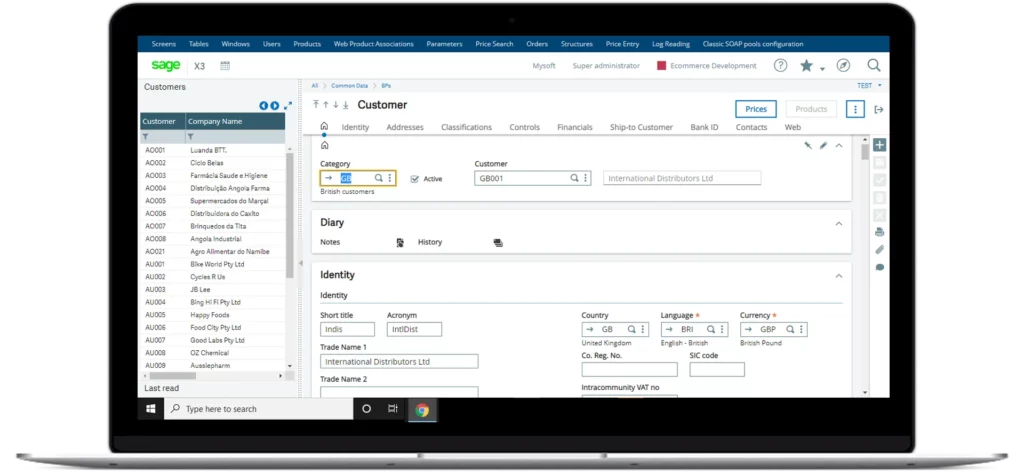
Task: Open the Notes icon in Diary
Action: pos(400,242)
